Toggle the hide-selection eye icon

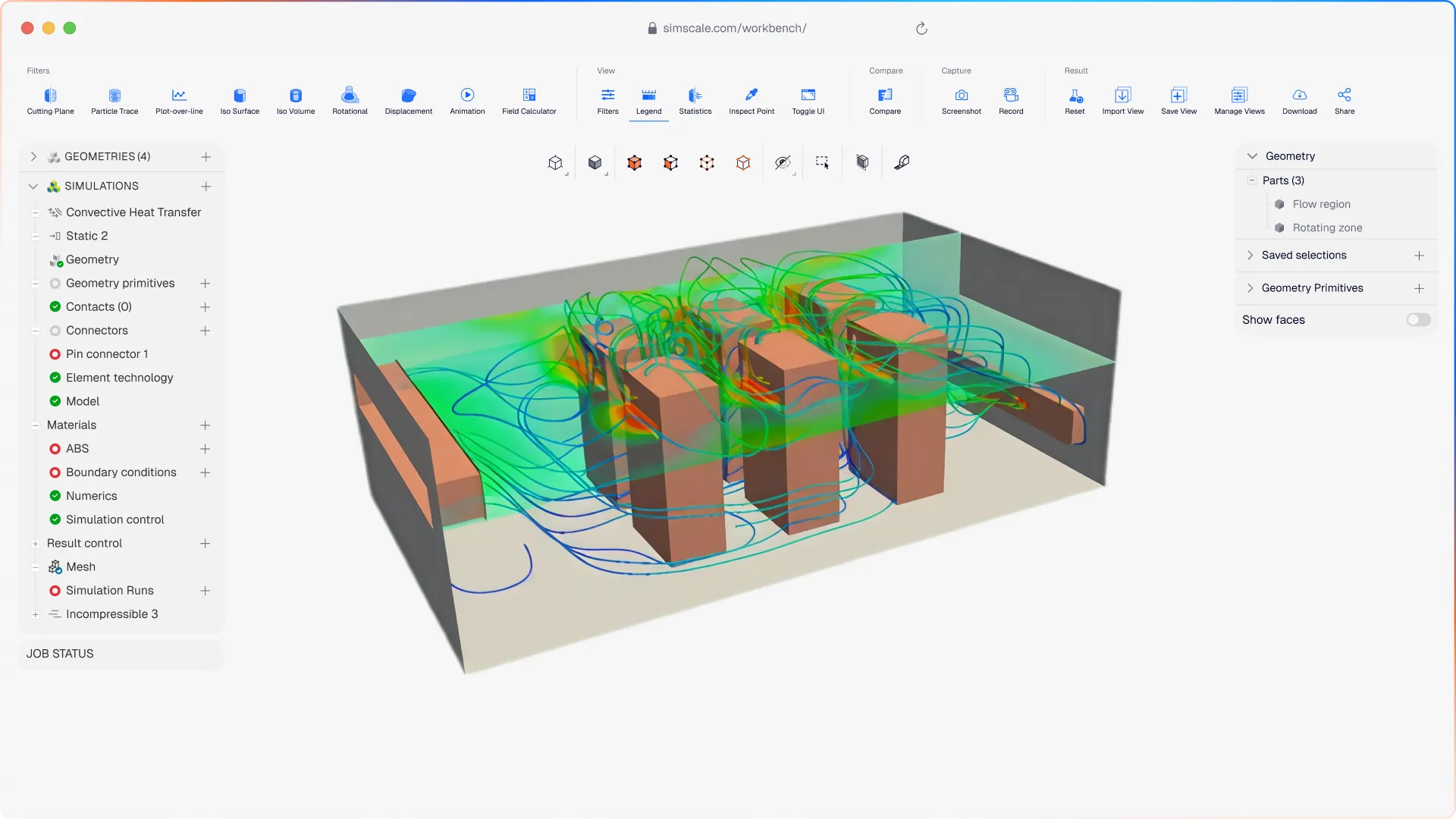click(x=783, y=162)
